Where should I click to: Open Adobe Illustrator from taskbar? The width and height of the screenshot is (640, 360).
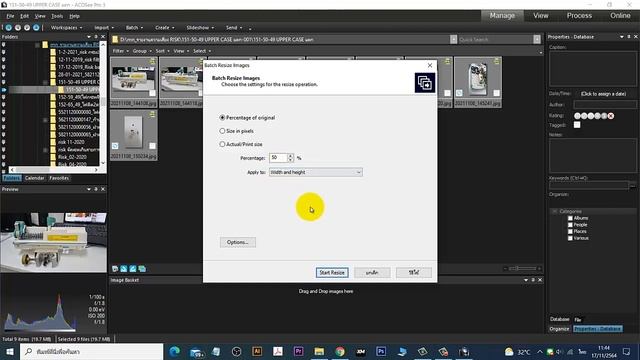pos(257,351)
